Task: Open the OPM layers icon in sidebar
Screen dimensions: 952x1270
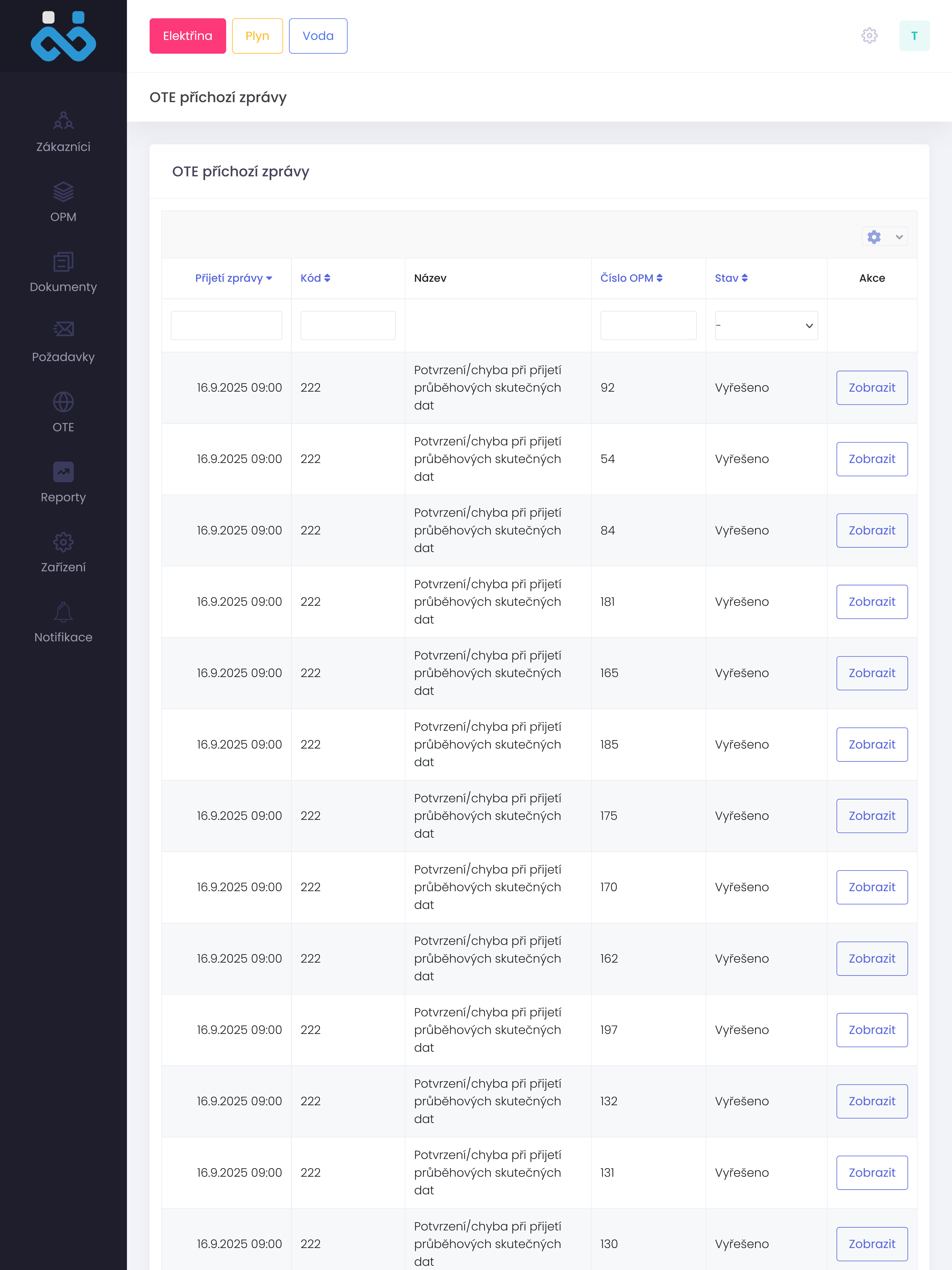Action: coord(63,192)
